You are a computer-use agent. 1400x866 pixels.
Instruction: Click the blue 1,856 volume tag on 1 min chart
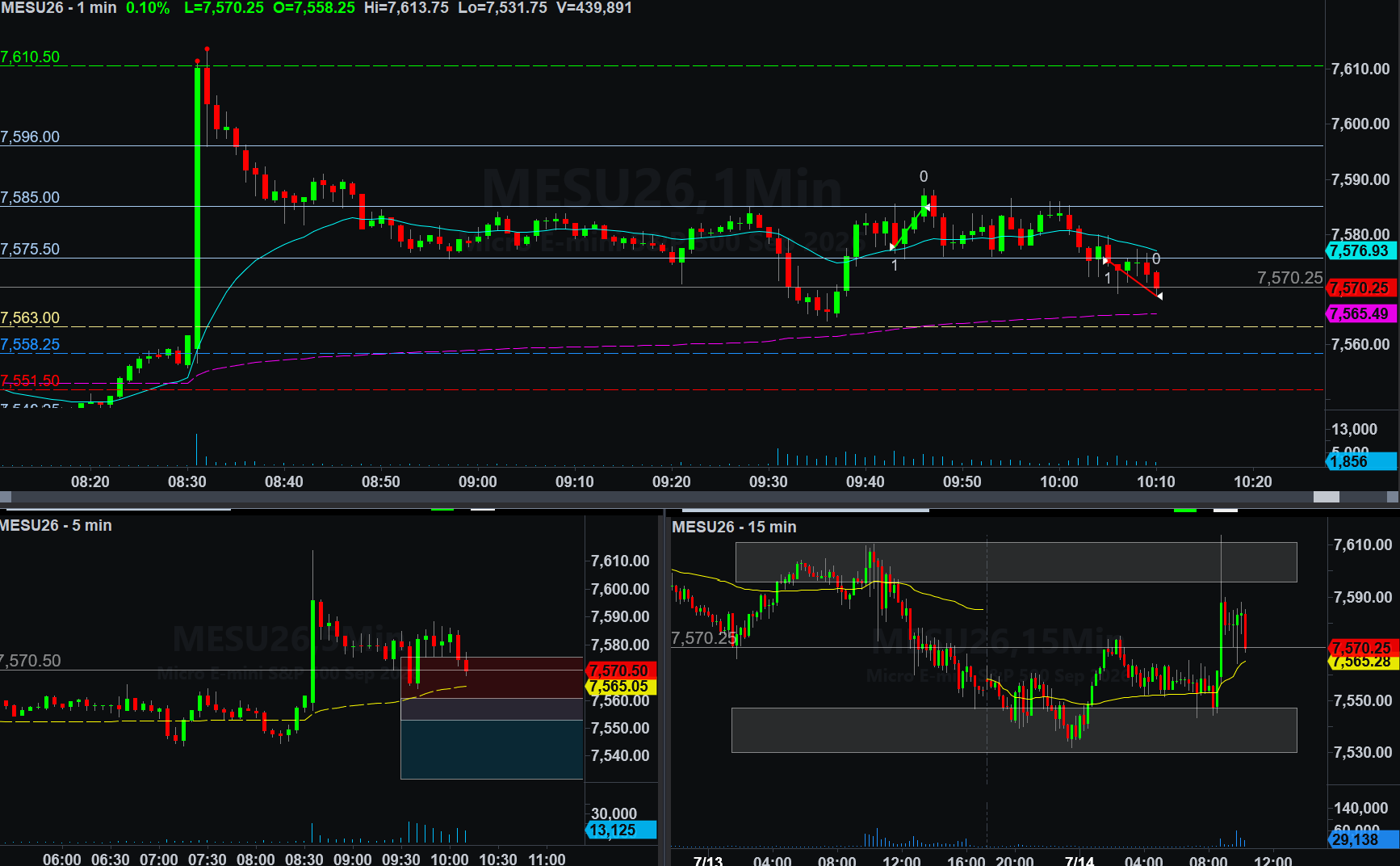(1361, 461)
